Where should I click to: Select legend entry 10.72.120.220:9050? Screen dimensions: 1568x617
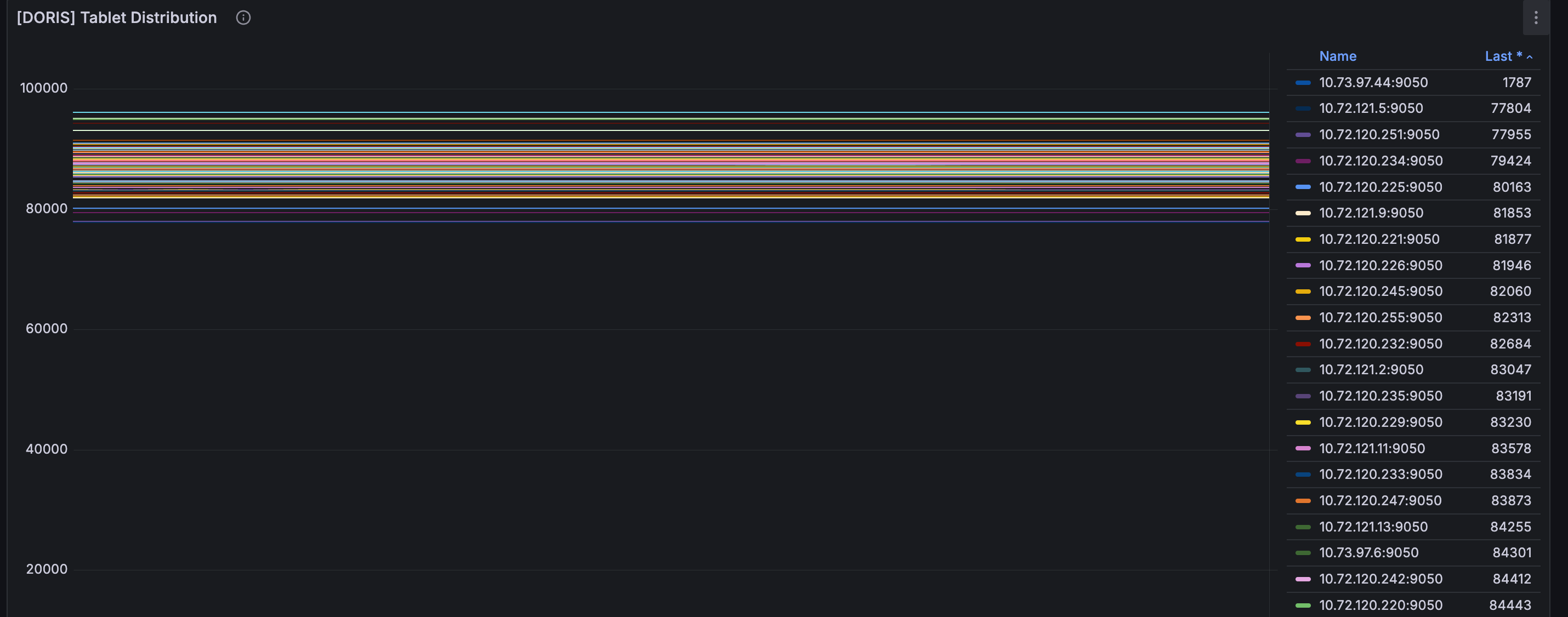click(1380, 605)
